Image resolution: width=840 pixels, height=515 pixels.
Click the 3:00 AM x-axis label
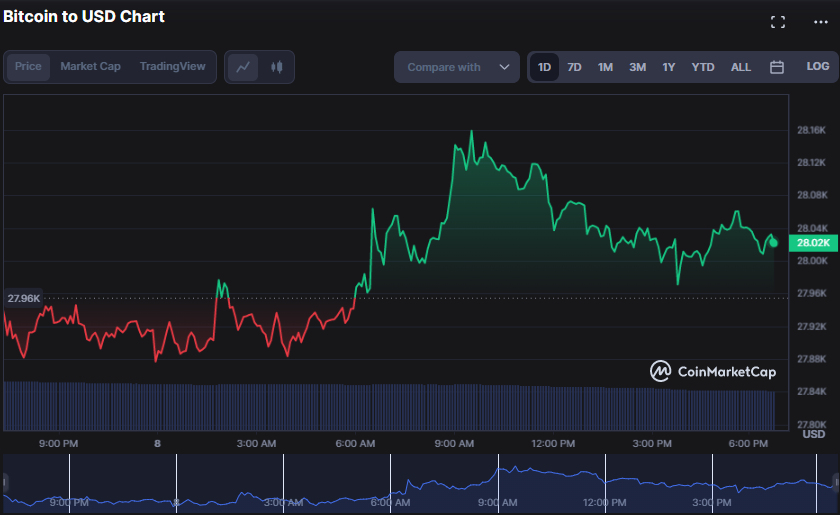[x=256, y=444]
